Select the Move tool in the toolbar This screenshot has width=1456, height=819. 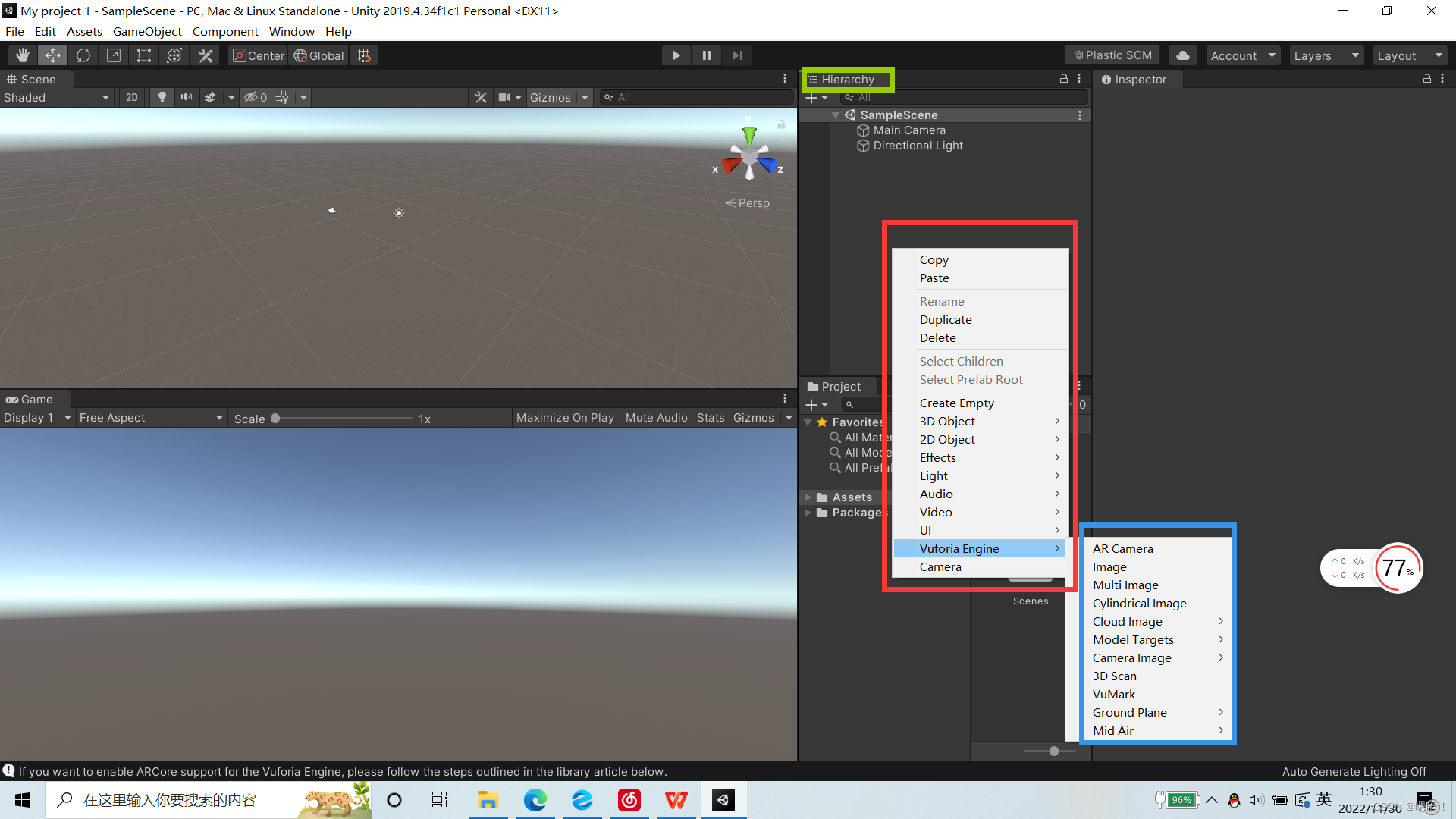52,55
